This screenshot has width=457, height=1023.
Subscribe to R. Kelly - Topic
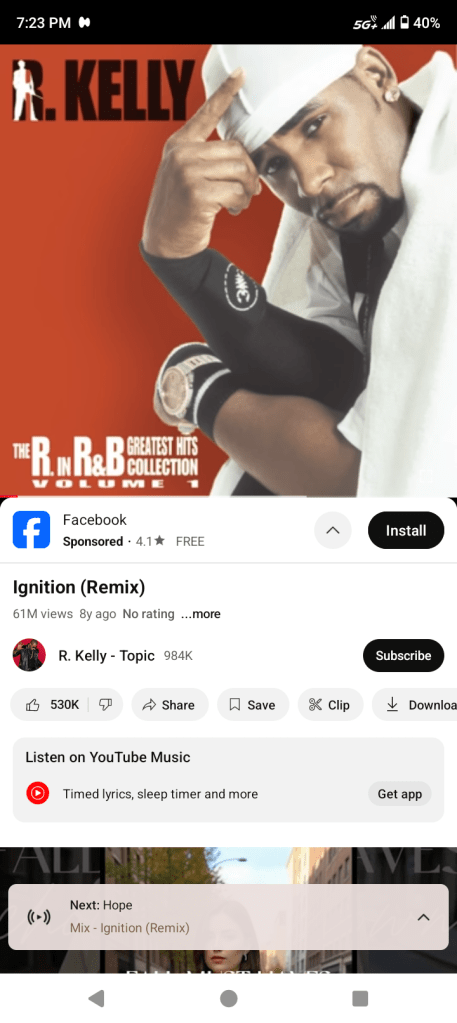coord(403,656)
